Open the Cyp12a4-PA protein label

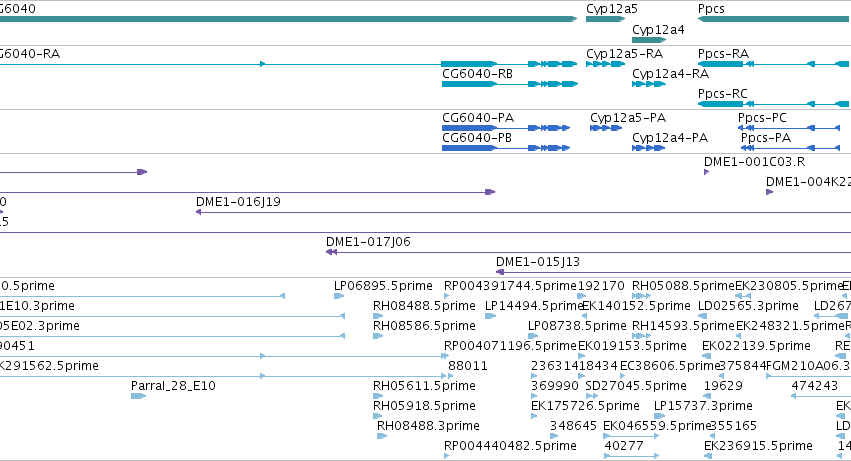[670, 138]
